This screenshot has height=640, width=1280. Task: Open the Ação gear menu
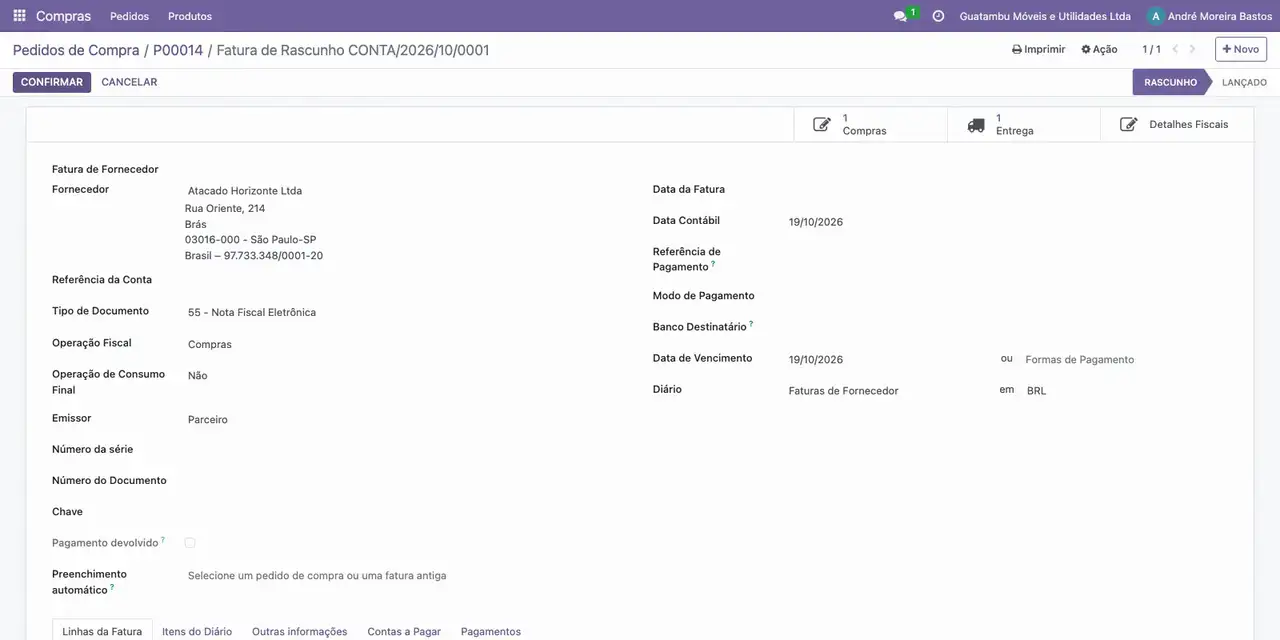coord(1099,49)
